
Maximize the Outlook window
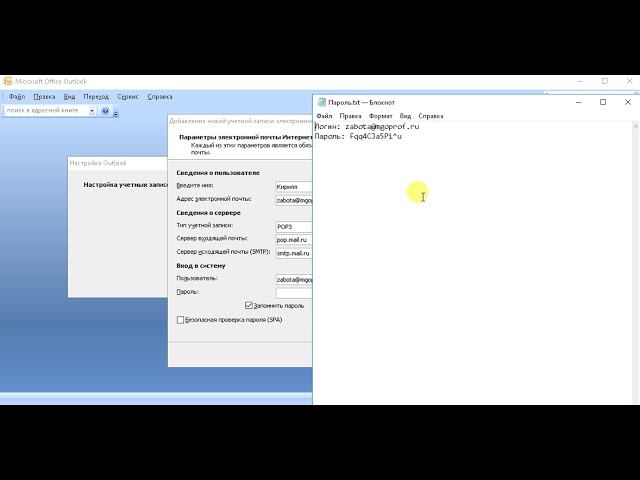click(x=604, y=81)
